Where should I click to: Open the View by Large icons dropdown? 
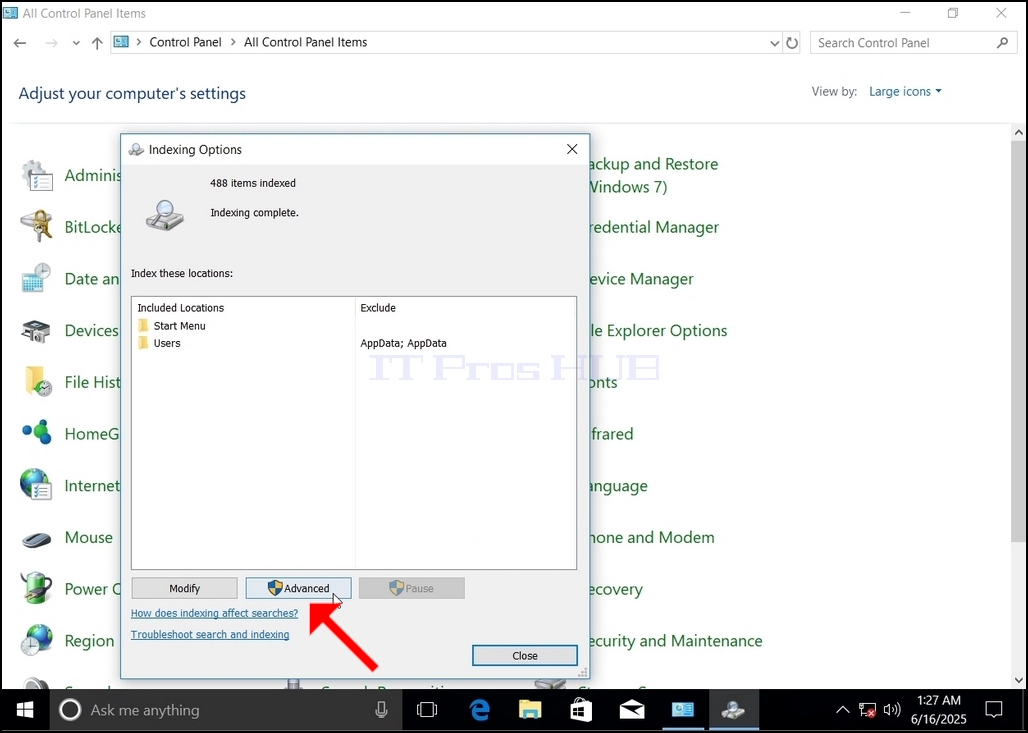tap(905, 91)
